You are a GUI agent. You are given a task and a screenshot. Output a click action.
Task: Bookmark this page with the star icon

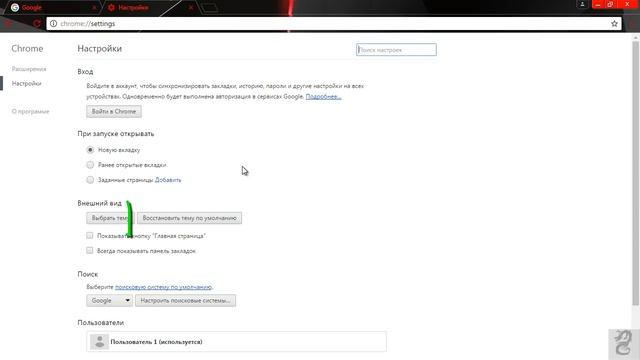(614, 24)
